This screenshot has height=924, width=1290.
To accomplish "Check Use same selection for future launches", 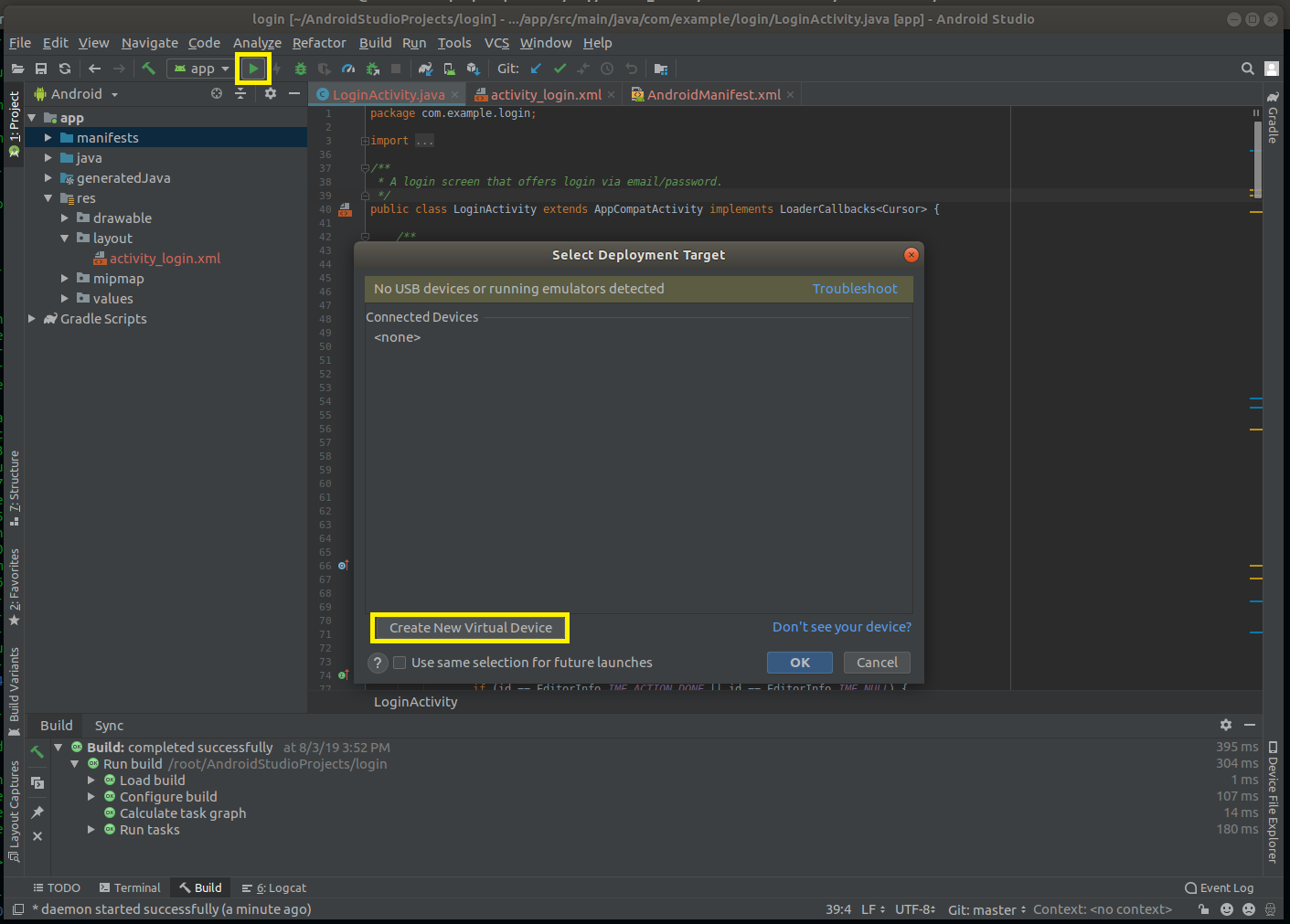I will click(x=400, y=663).
